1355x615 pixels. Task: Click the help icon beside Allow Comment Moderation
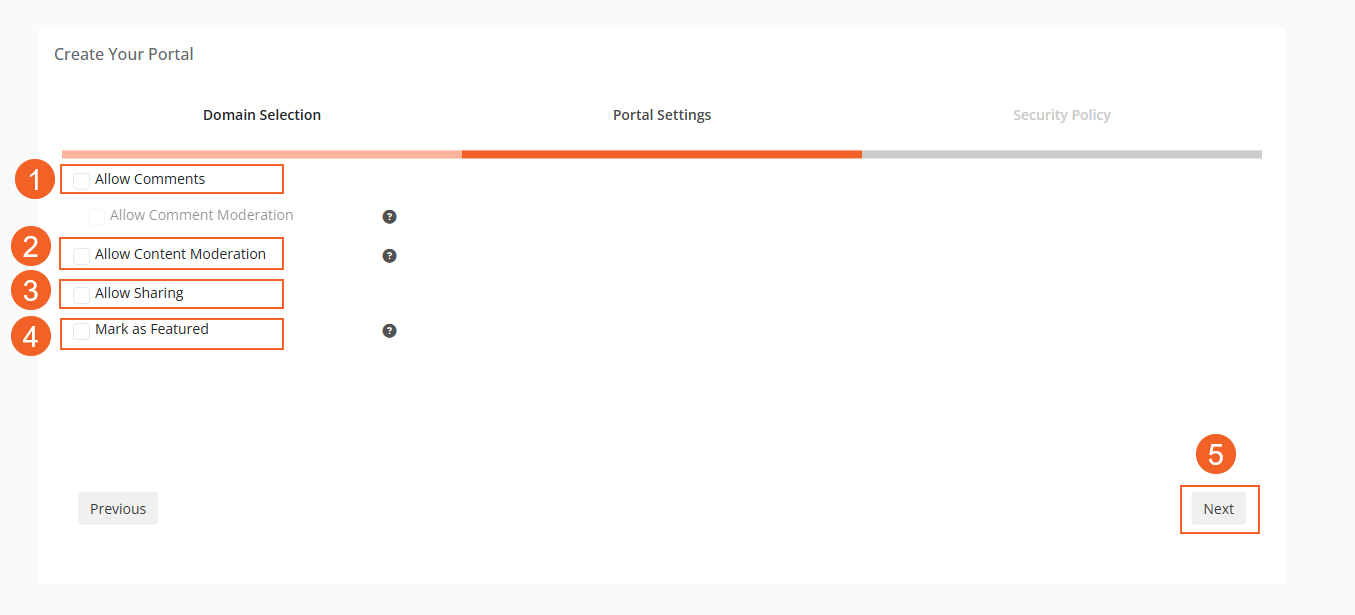[389, 216]
